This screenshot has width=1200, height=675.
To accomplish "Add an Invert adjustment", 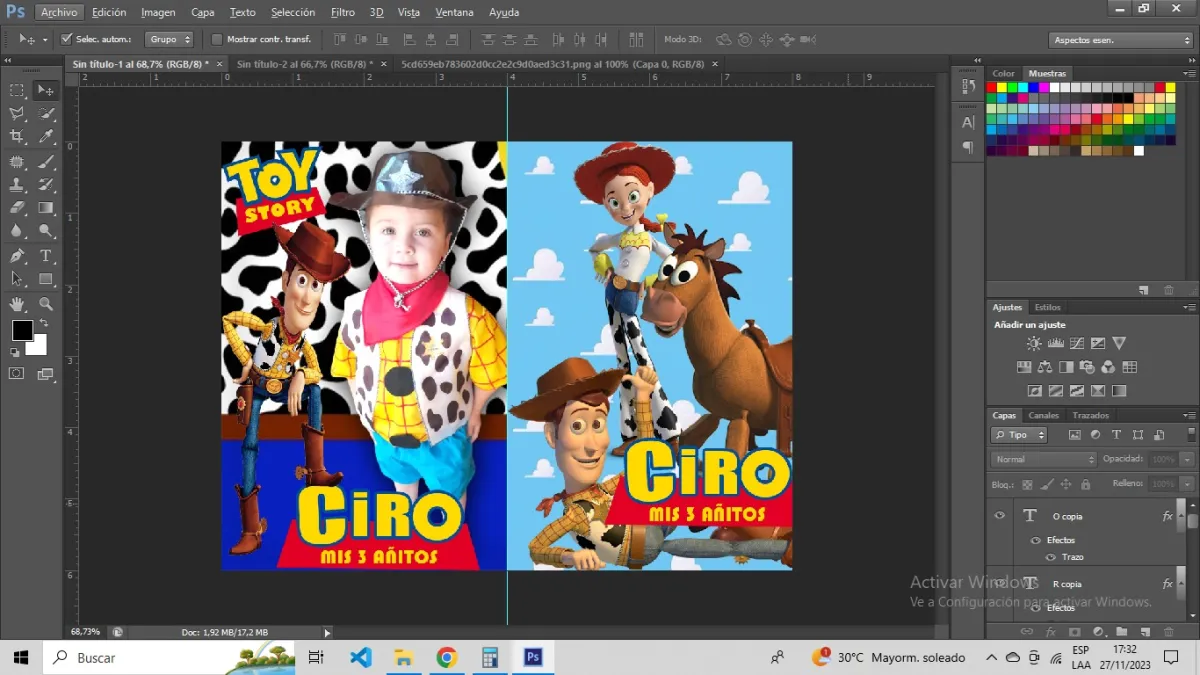I will pyautogui.click(x=1035, y=391).
